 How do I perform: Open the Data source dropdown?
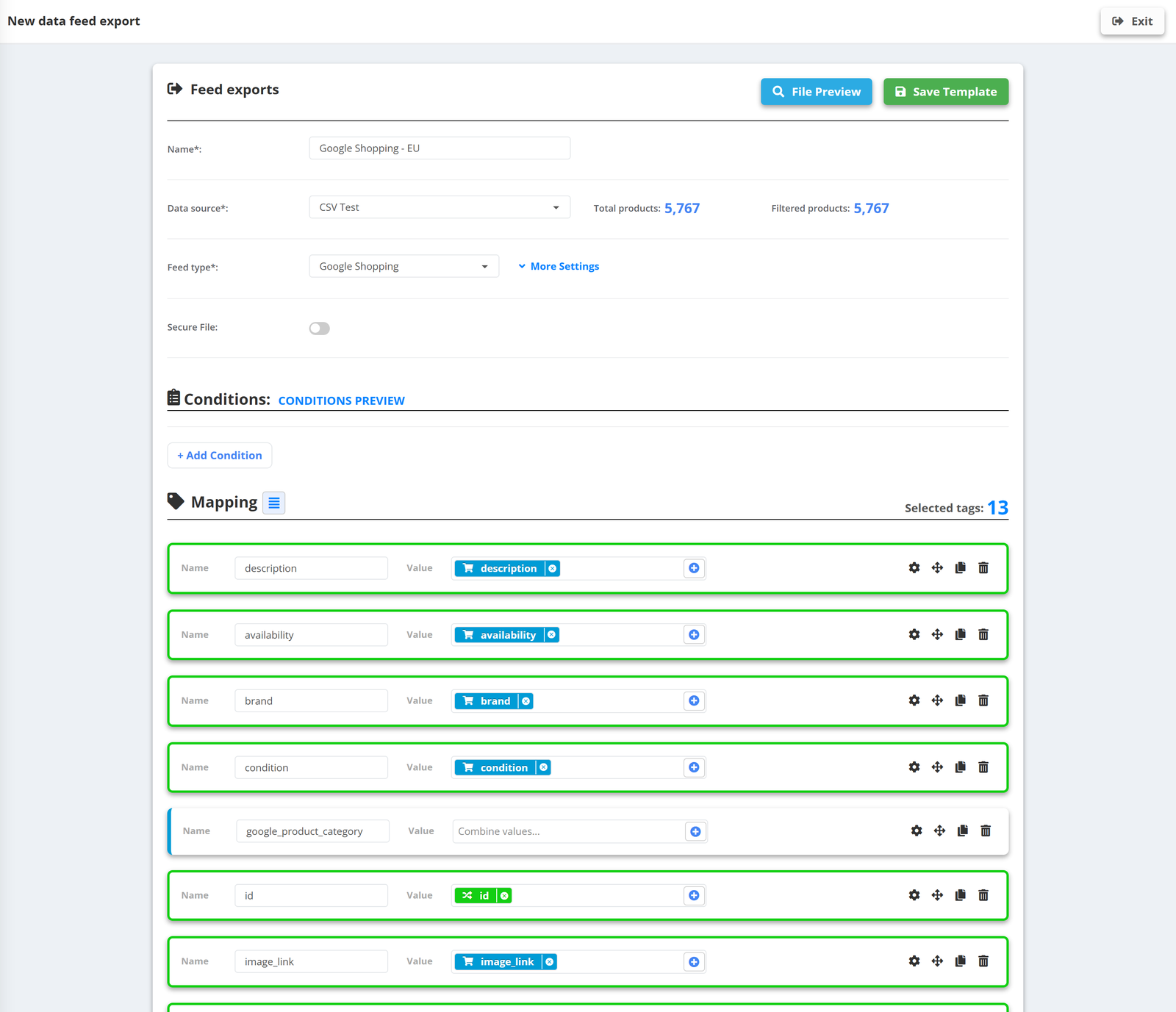pos(440,207)
